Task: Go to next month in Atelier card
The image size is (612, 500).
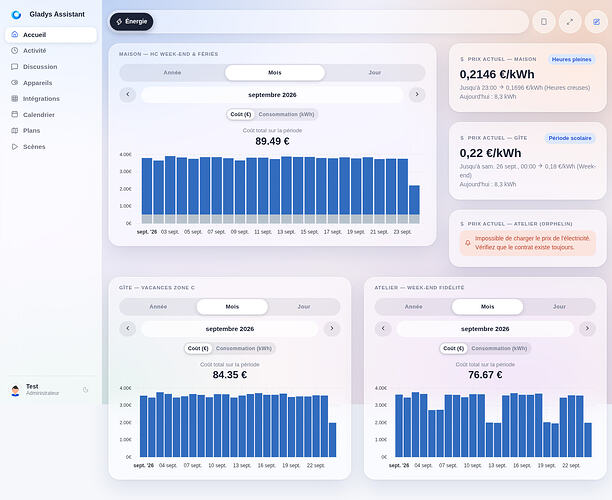Action: (587, 329)
